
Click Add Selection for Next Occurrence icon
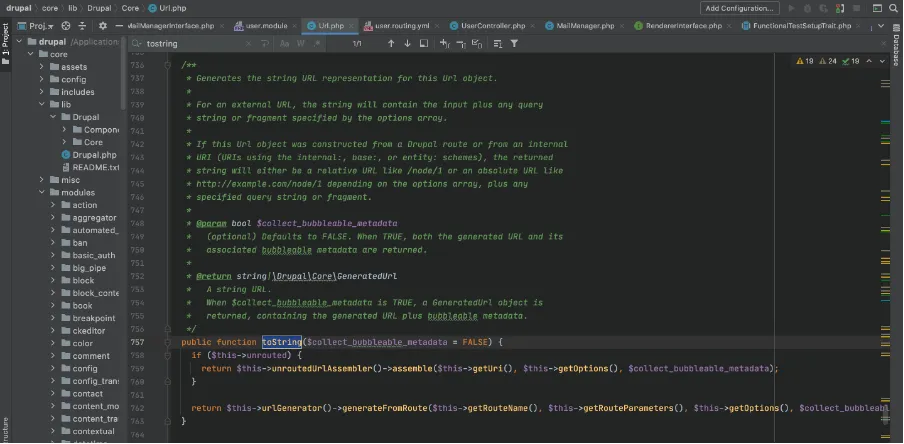pyautogui.click(x=445, y=43)
